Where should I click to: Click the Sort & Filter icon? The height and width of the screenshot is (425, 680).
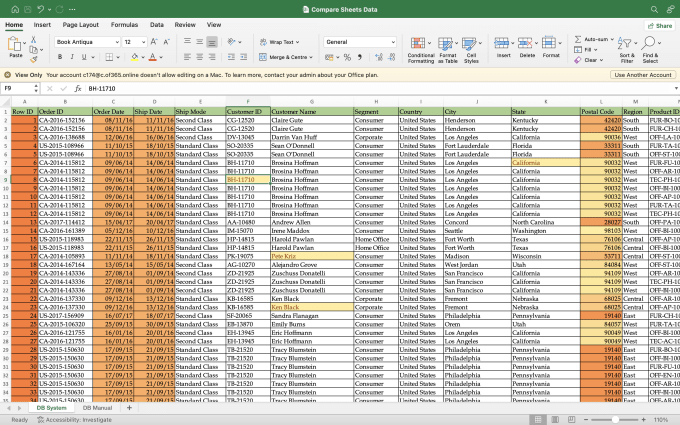pyautogui.click(x=624, y=43)
